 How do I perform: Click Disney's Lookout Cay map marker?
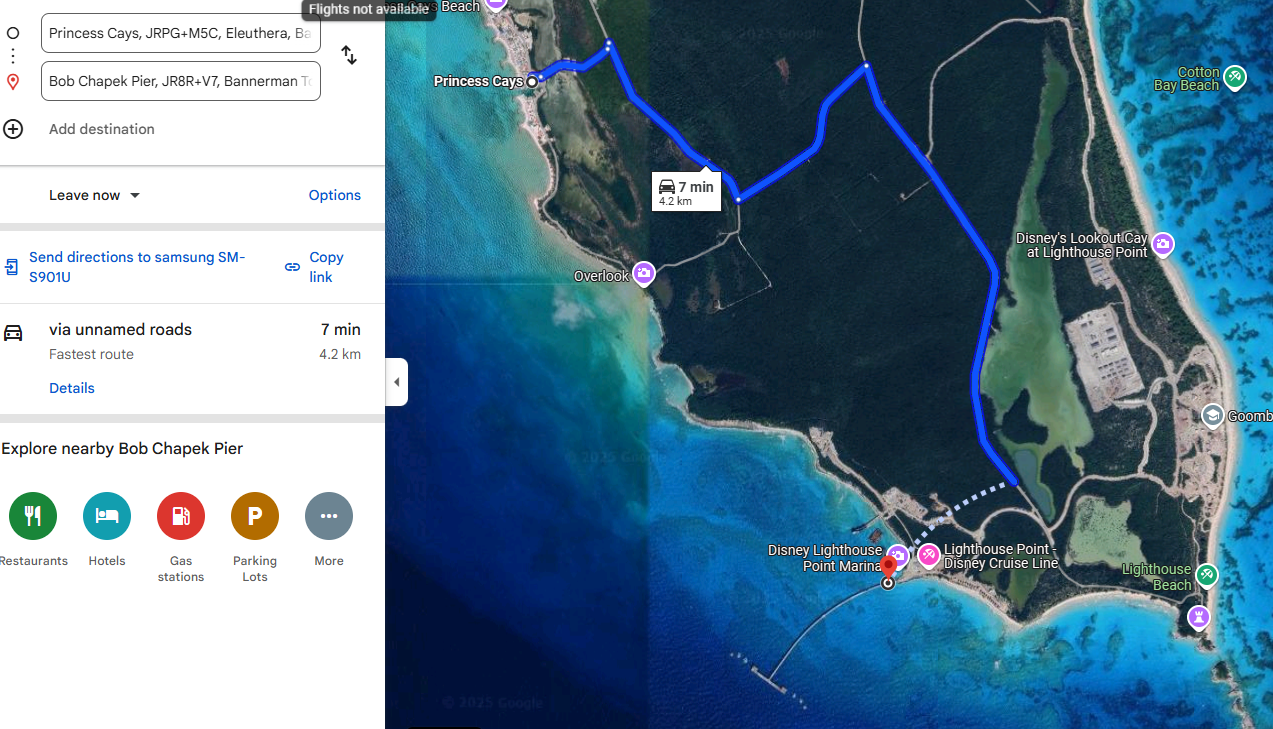coord(1162,243)
